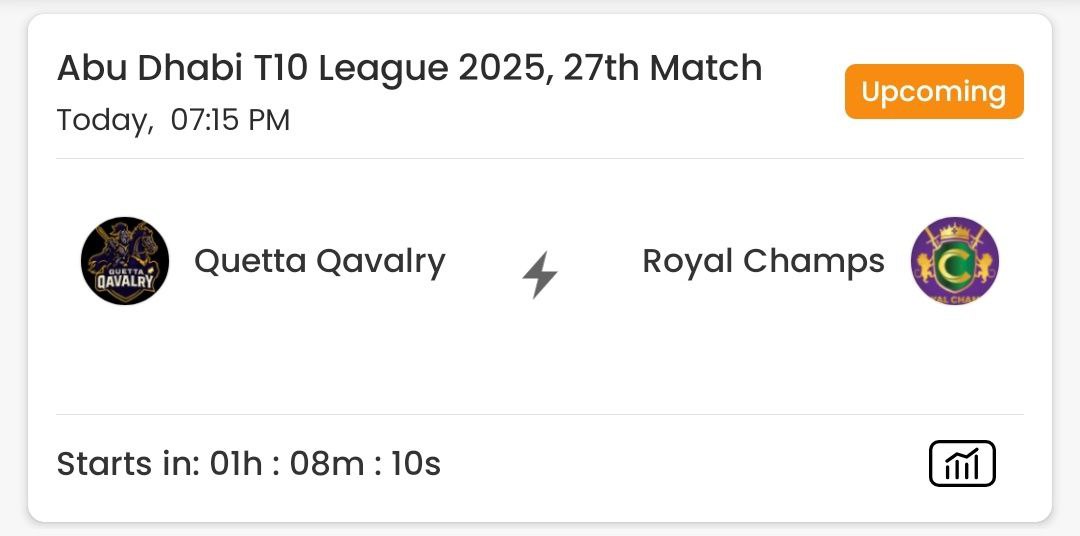Tap empty card space below the lightning bolt
1080x536 pixels.
[540, 360]
